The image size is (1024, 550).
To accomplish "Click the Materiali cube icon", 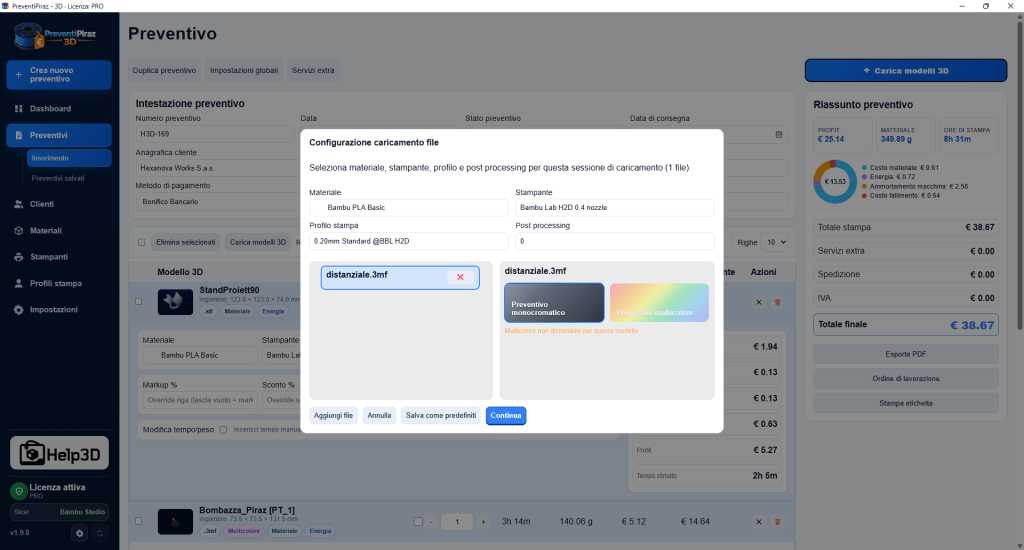I will 18,231.
